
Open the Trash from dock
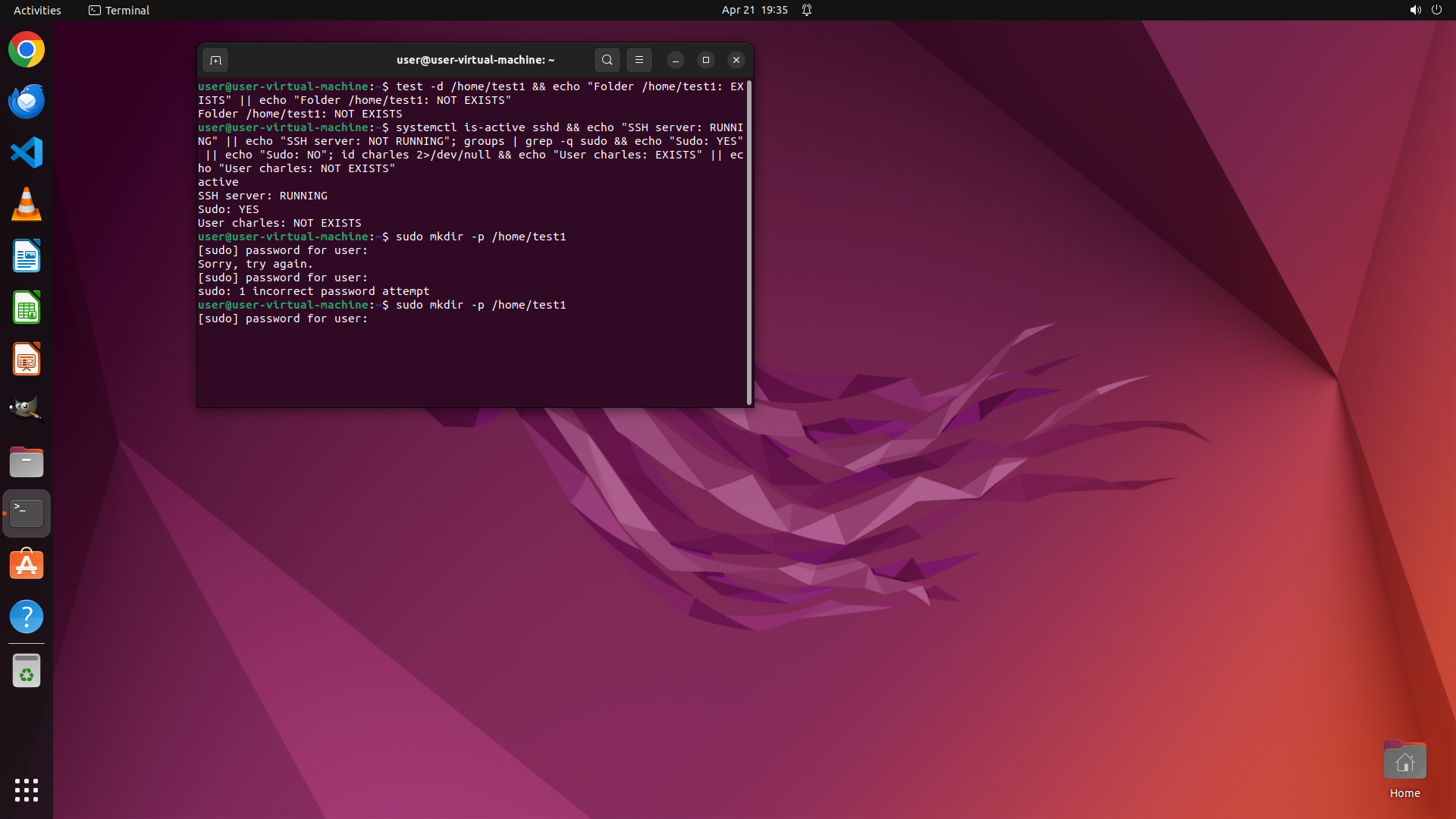coord(27,671)
